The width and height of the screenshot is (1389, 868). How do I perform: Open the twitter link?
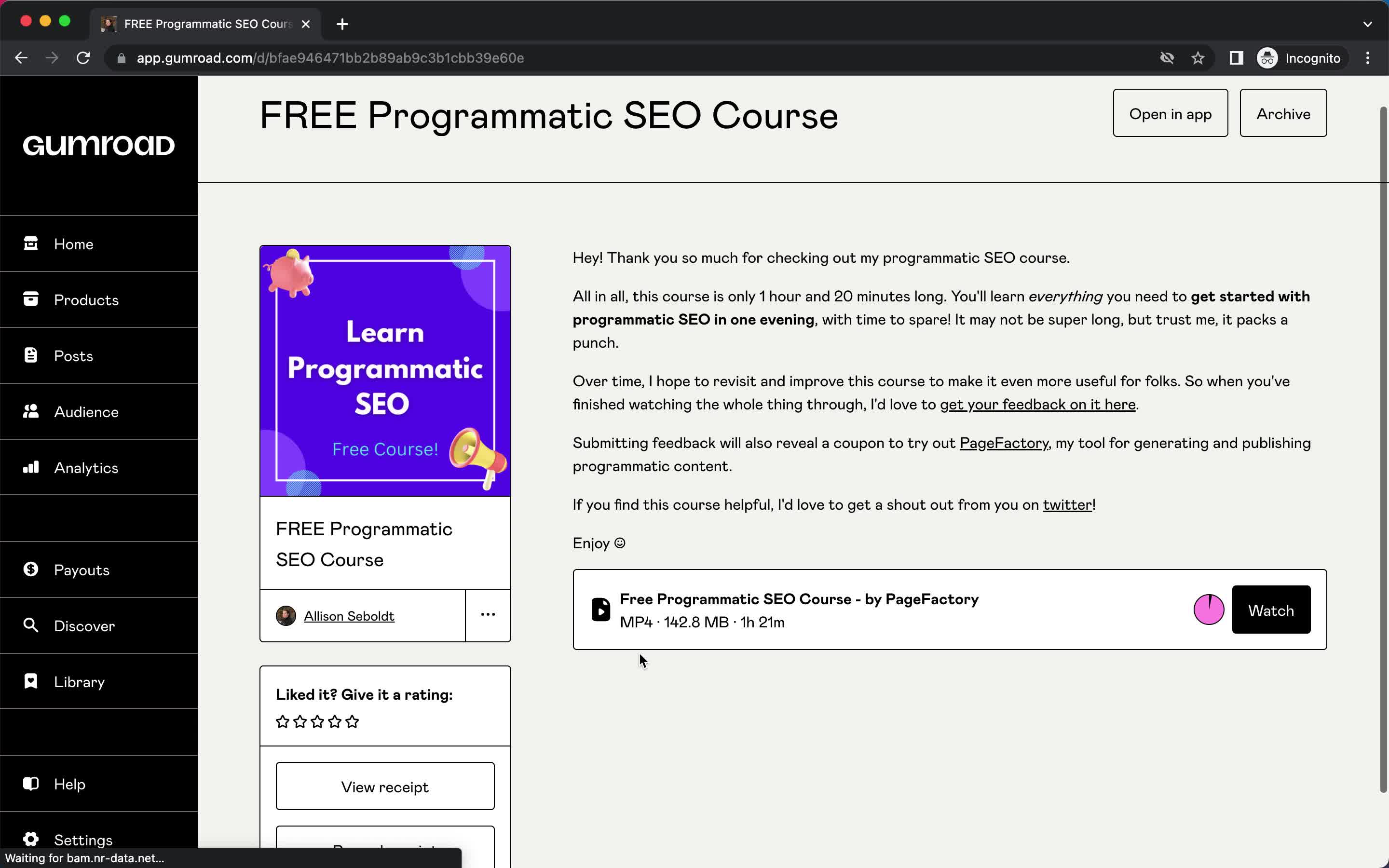(x=1068, y=504)
